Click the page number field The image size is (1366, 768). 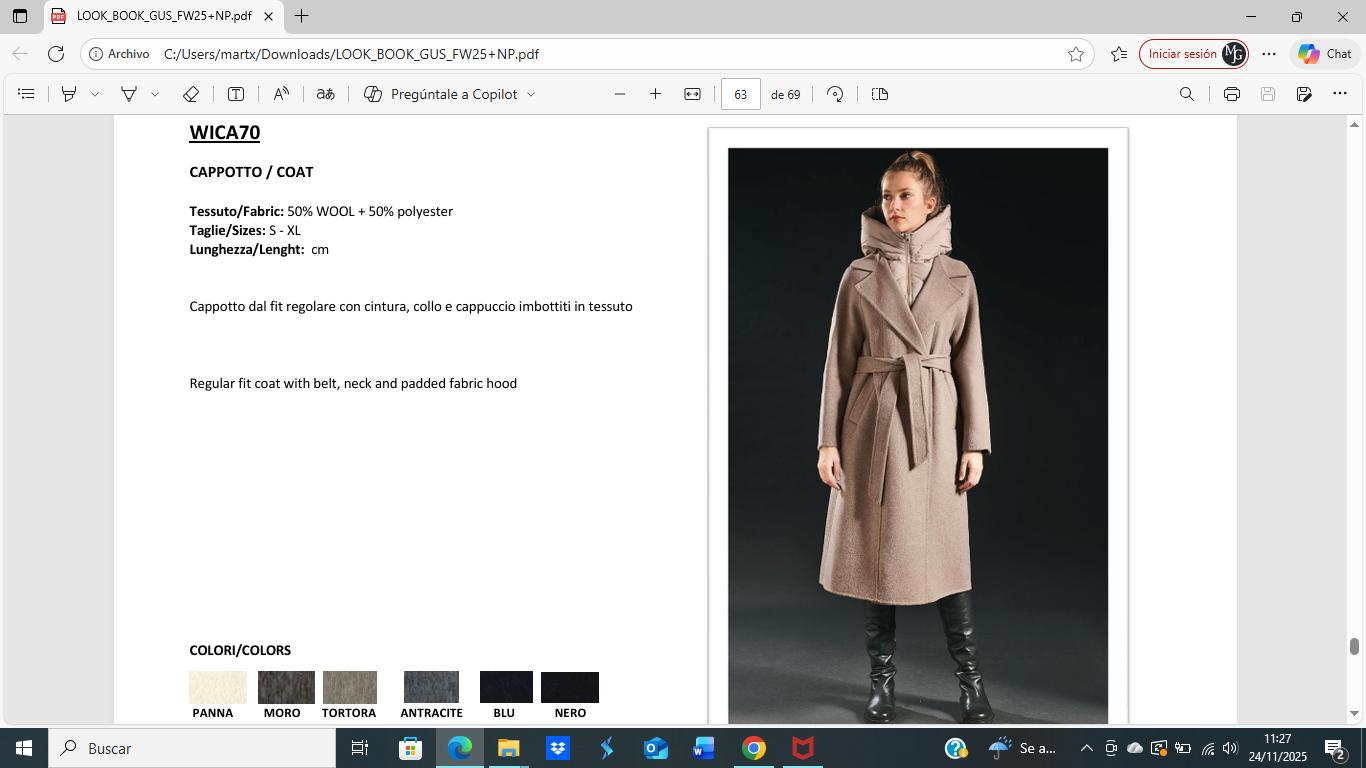pyautogui.click(x=740, y=94)
